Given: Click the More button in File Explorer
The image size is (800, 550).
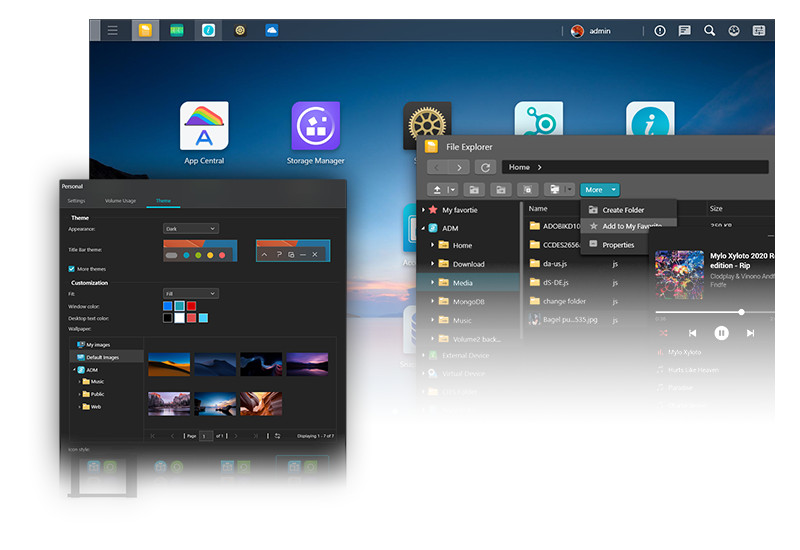Looking at the screenshot, I should click(599, 189).
